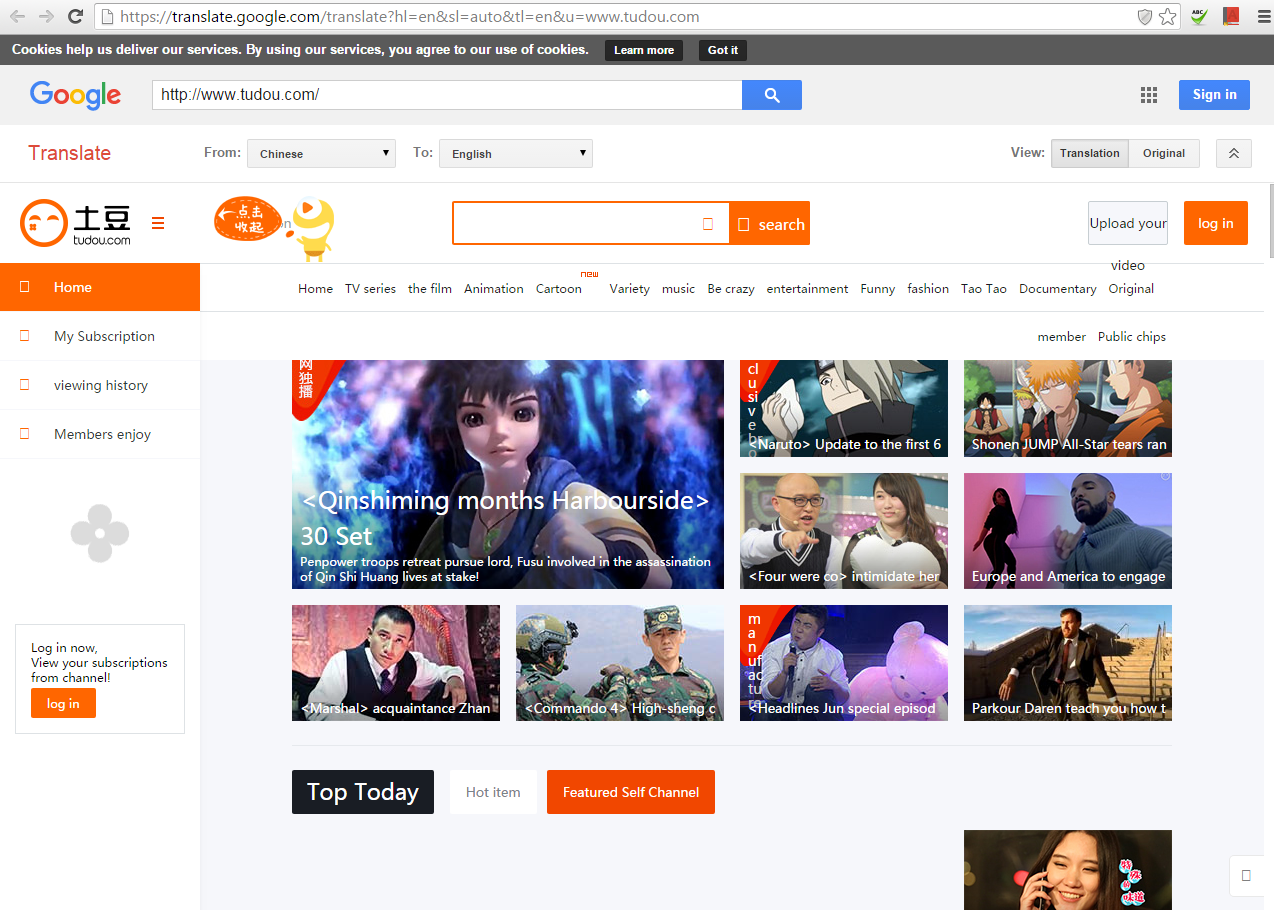Click the blue Sign in button

pos(1214,95)
